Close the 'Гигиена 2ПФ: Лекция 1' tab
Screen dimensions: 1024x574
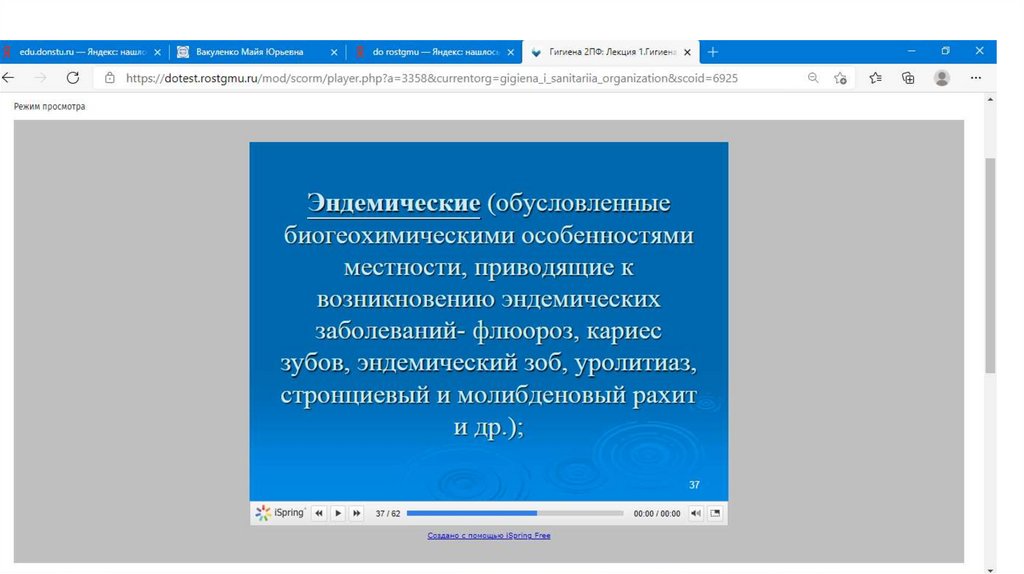tap(687, 52)
